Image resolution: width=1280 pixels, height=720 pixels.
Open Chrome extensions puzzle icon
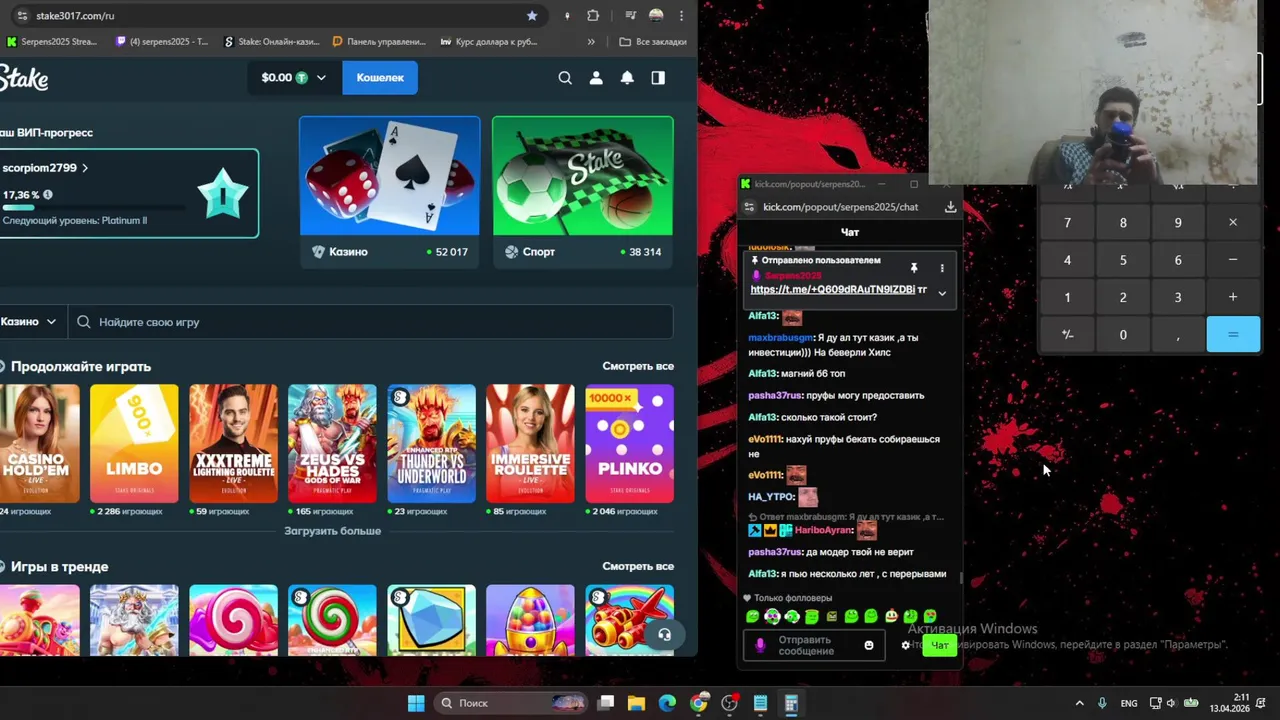click(x=593, y=16)
